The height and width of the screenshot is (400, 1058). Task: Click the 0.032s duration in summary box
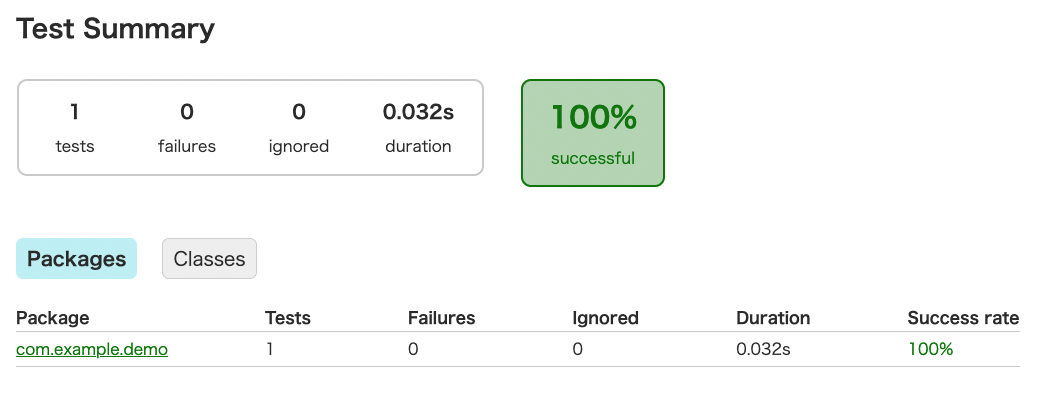pyautogui.click(x=418, y=112)
